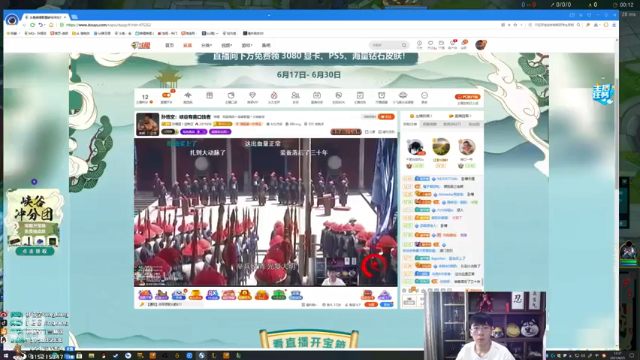Click third gift icon with badge below video
The height and width of the screenshot is (360, 640).
178,294
